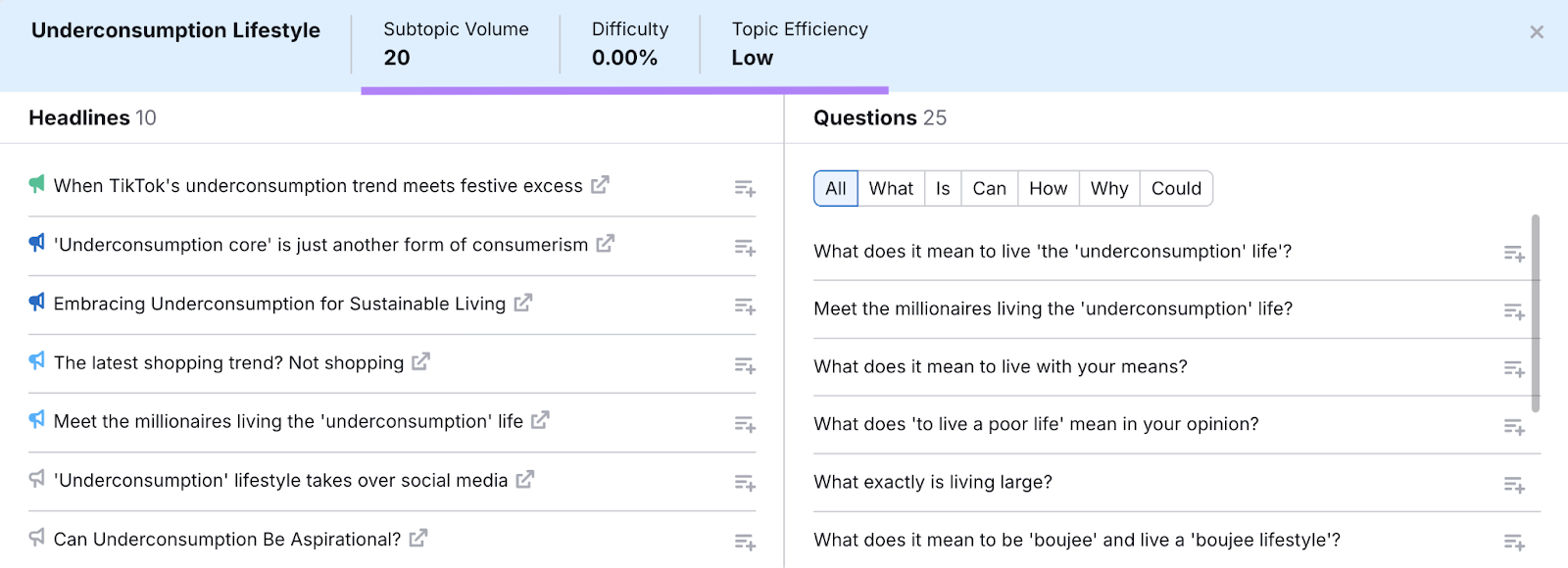Add 'When TikTok's underconsumption trend' headline to list
The image size is (1568, 568).
coord(745,188)
